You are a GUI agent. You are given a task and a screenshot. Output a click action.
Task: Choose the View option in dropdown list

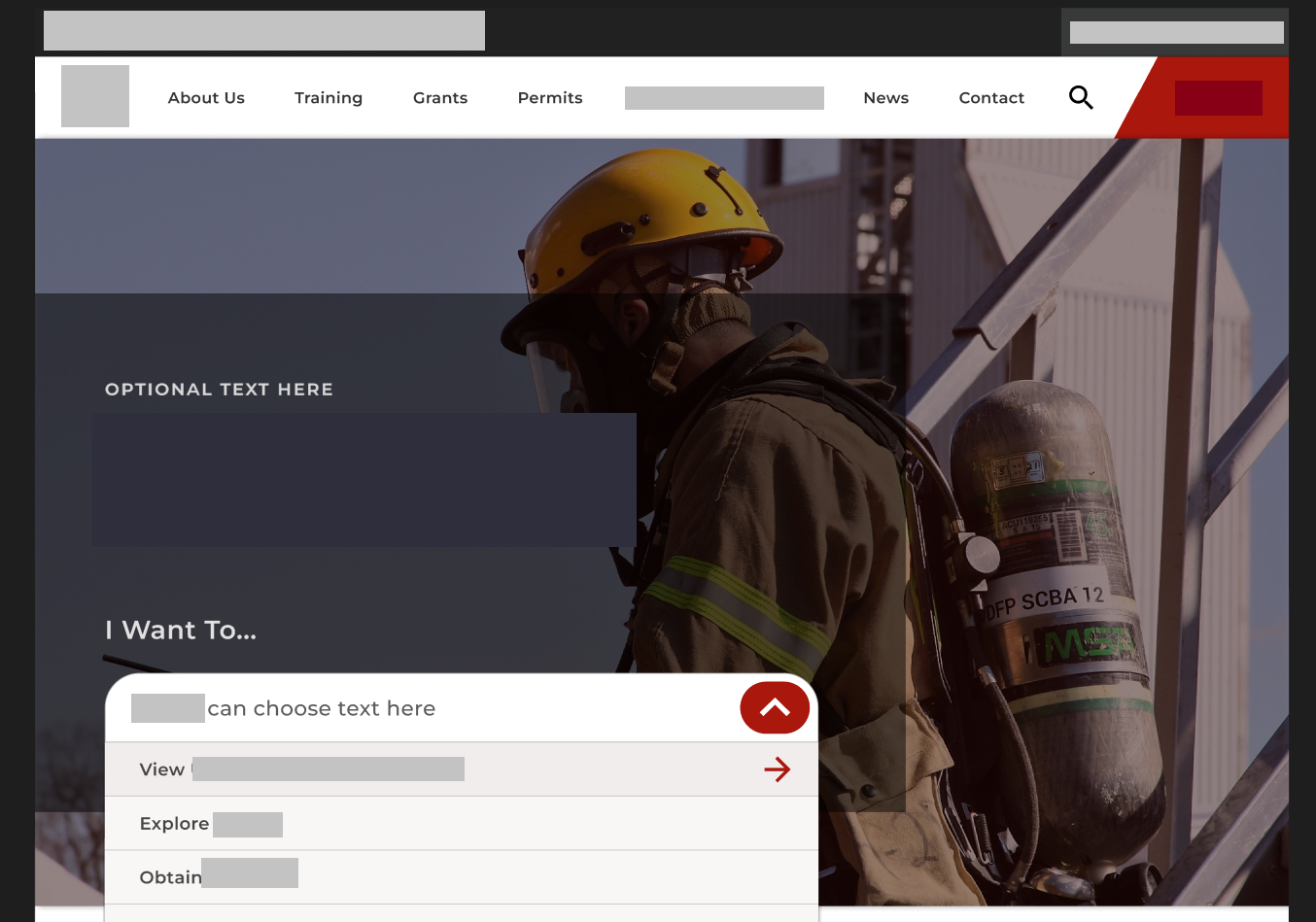tap(301, 769)
